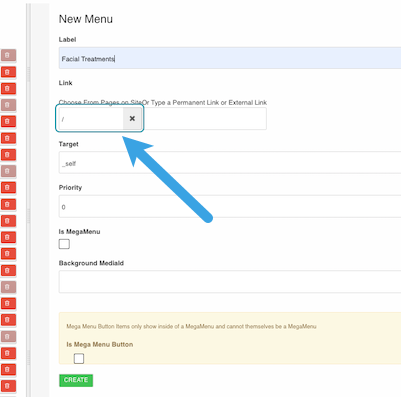Select the Priority input showing 0
This screenshot has width=401, height=397.
click(x=230, y=206)
